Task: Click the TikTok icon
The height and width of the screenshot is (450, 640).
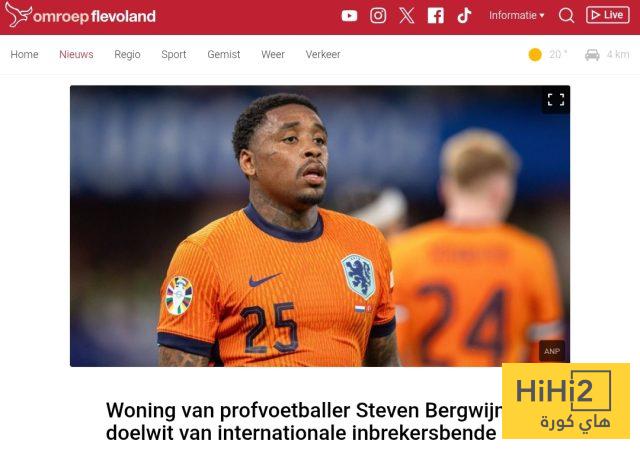Action: click(464, 16)
